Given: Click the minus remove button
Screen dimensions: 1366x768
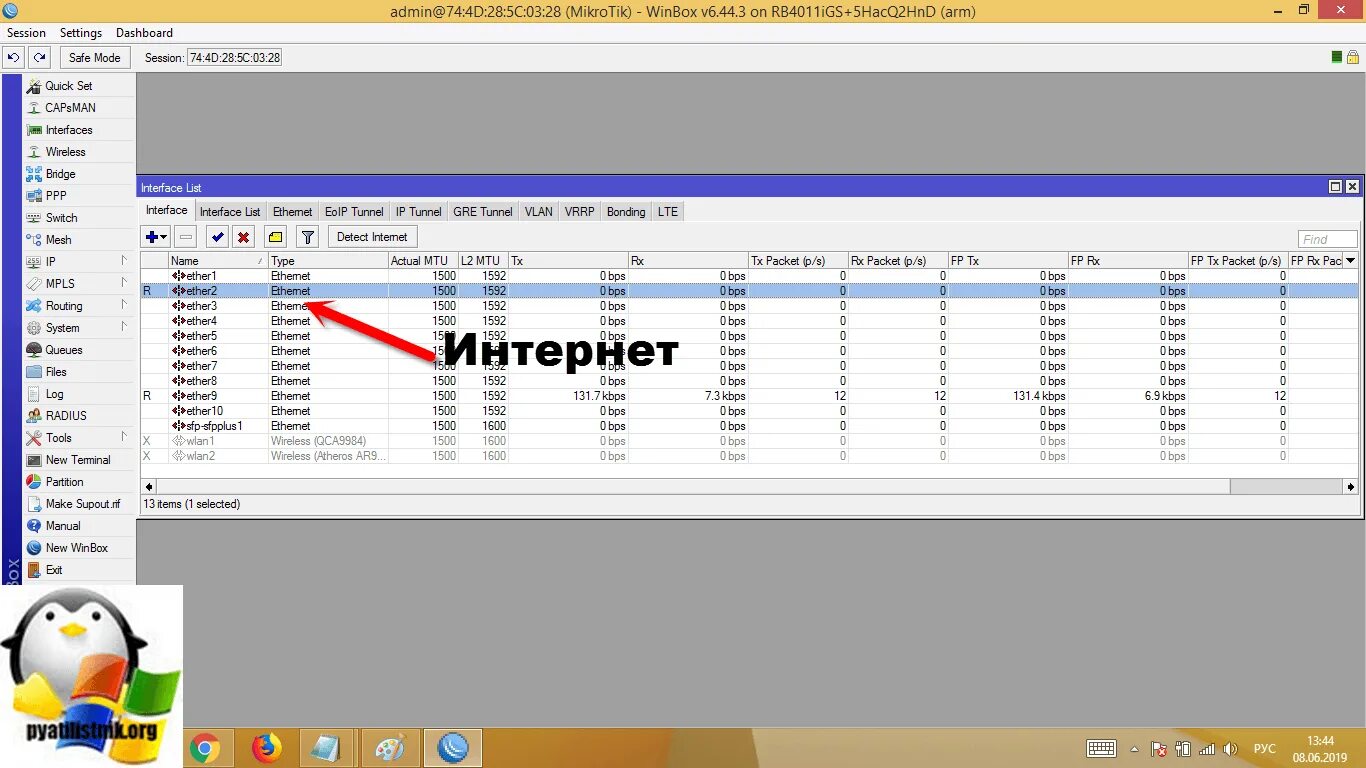Looking at the screenshot, I should point(185,237).
